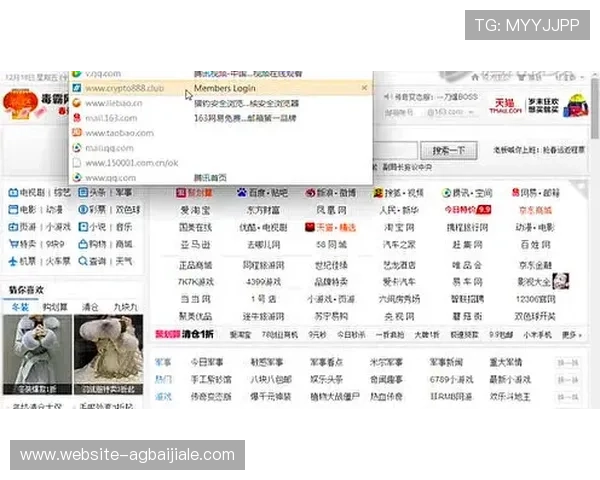Viewport: 600px width, 480px height.
Task: Click the news icon beside 头条
Action: (x=83, y=192)
